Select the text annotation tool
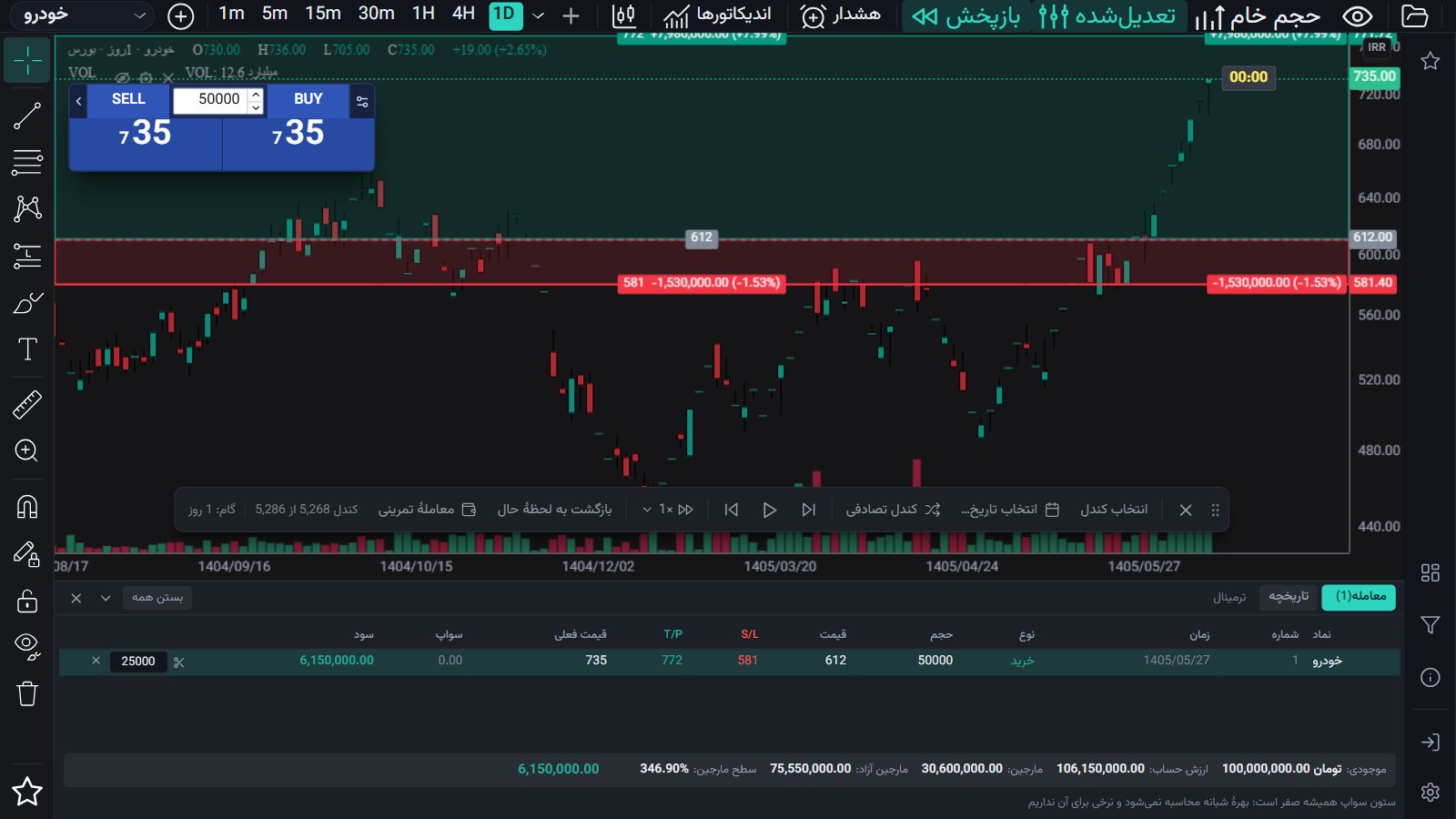This screenshot has height=819, width=1456. (27, 349)
